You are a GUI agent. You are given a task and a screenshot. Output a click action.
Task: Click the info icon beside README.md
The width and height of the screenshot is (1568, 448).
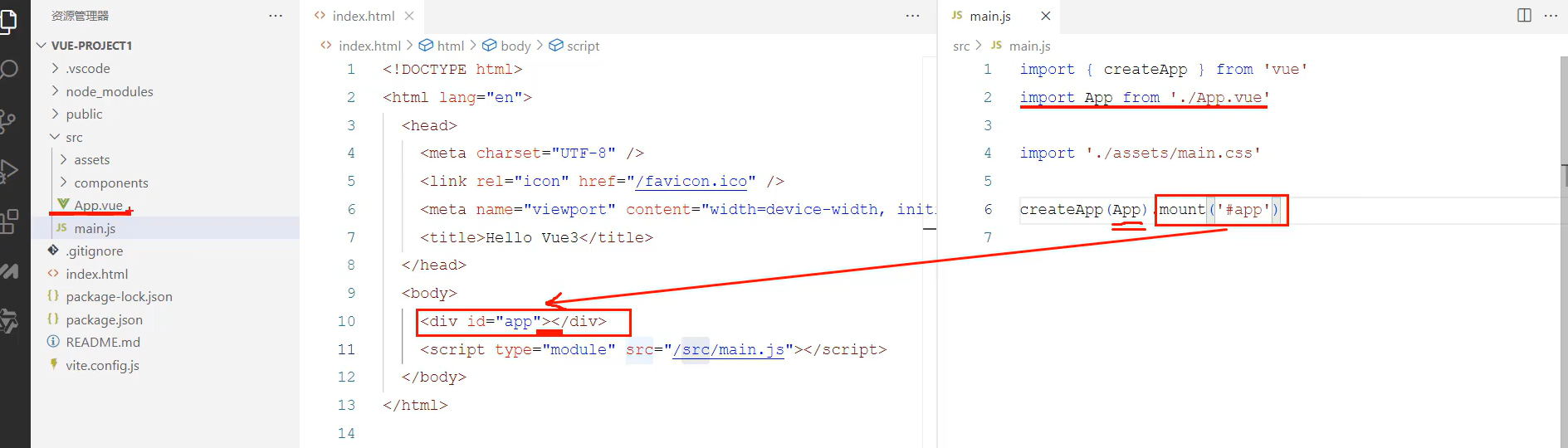coord(53,341)
